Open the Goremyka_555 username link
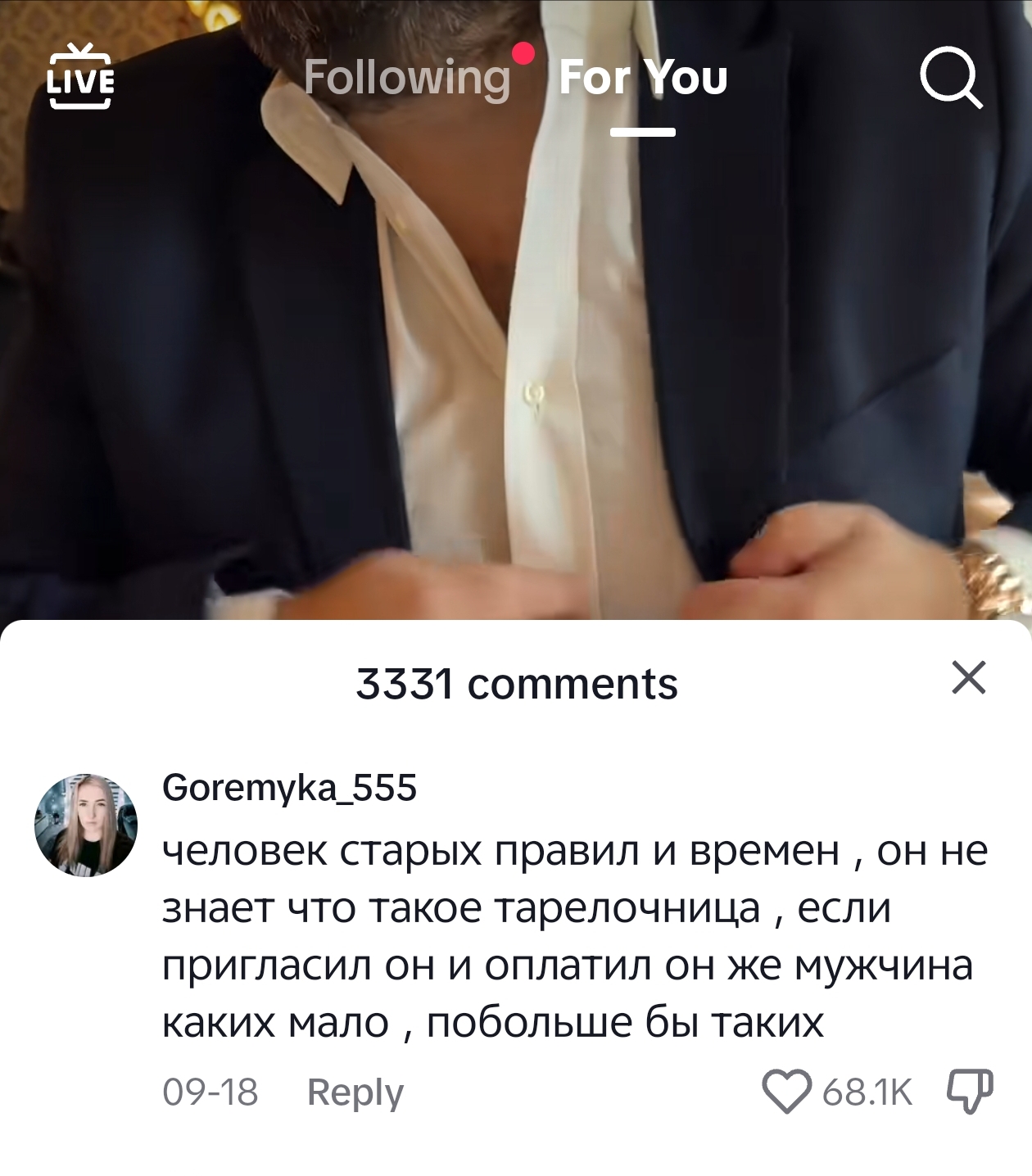The height and width of the screenshot is (1176, 1032). pos(290,788)
